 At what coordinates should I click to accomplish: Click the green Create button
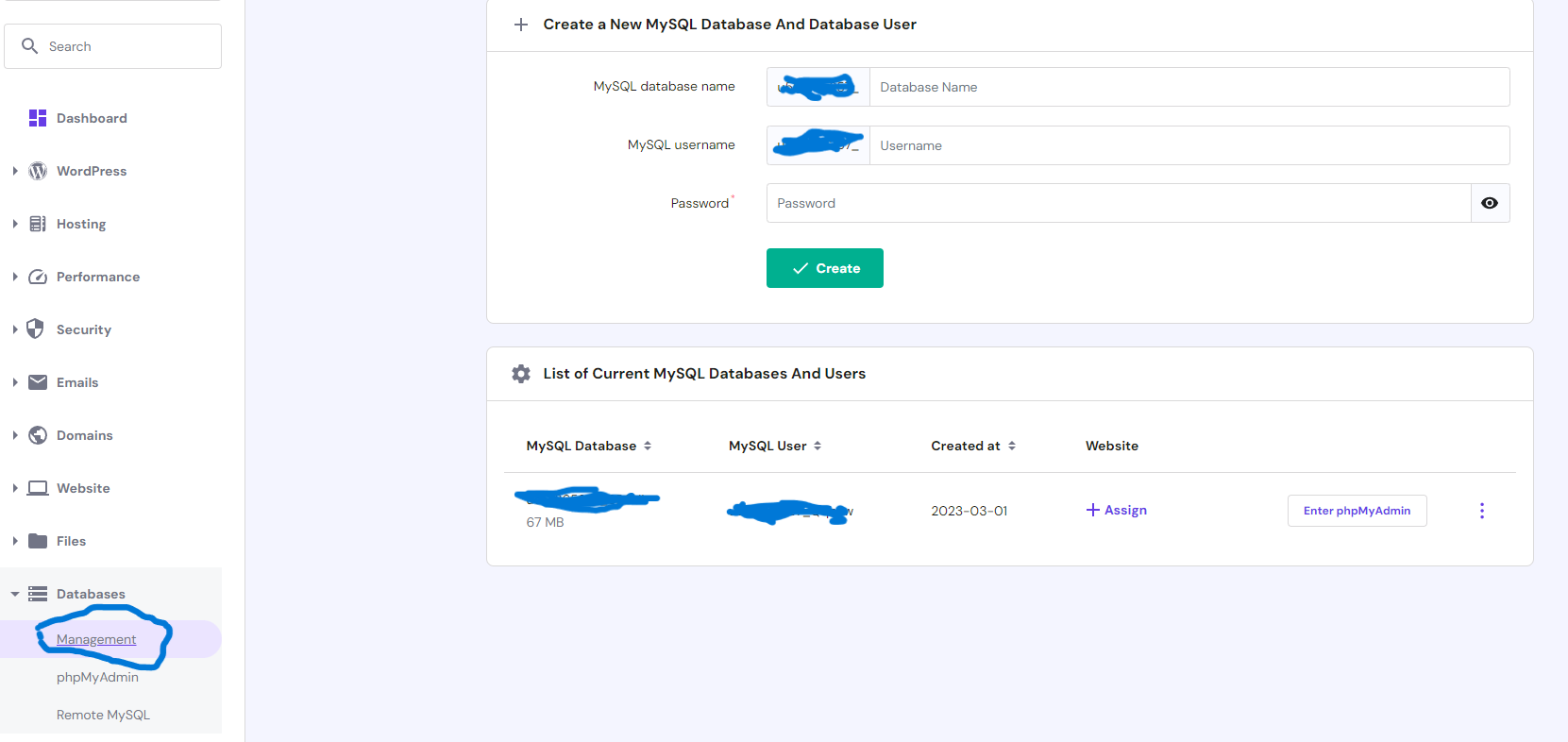[825, 268]
